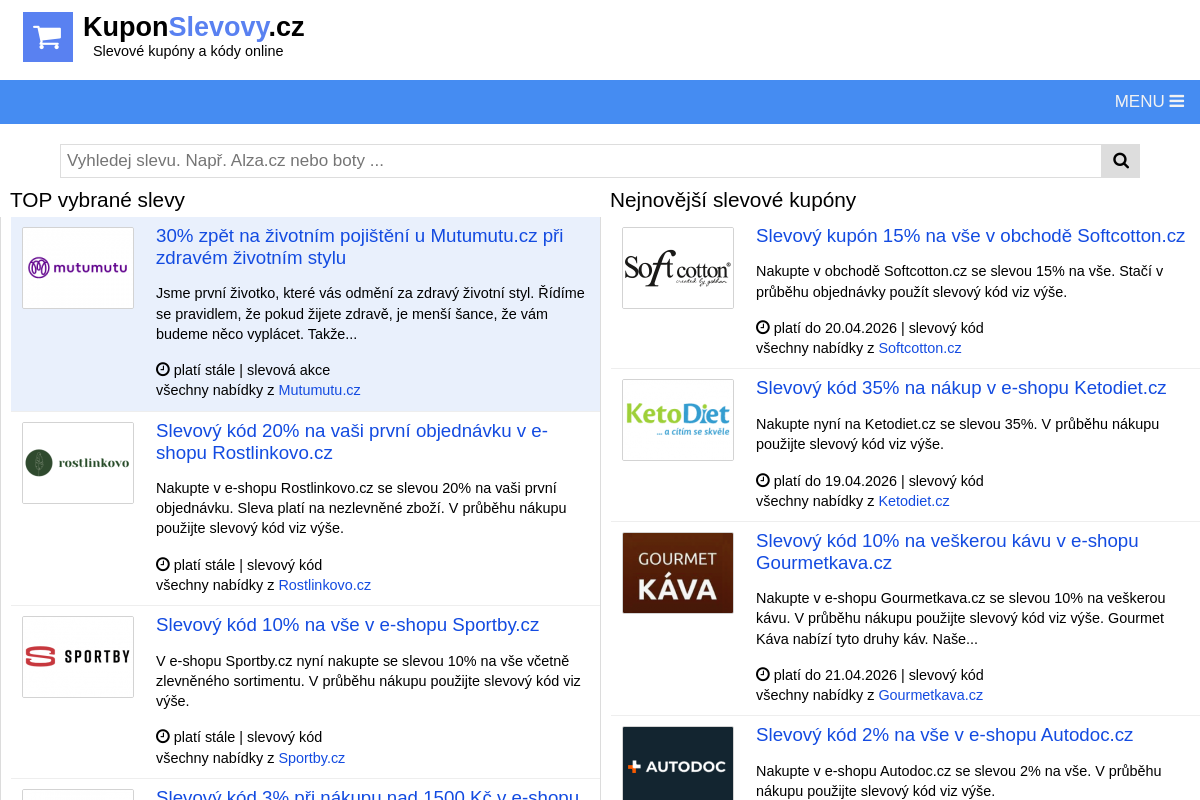This screenshot has height=800, width=1200.
Task: Click the clock icon beside Sportby validity info
Action: point(162,737)
